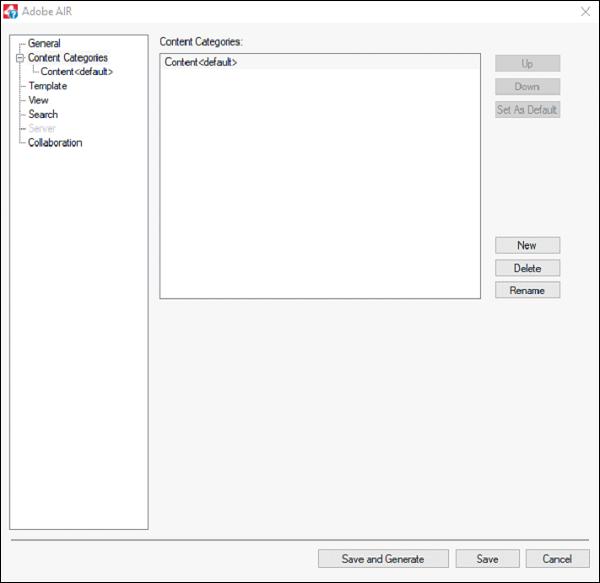
Task: Click the Save button
Action: click(487, 559)
